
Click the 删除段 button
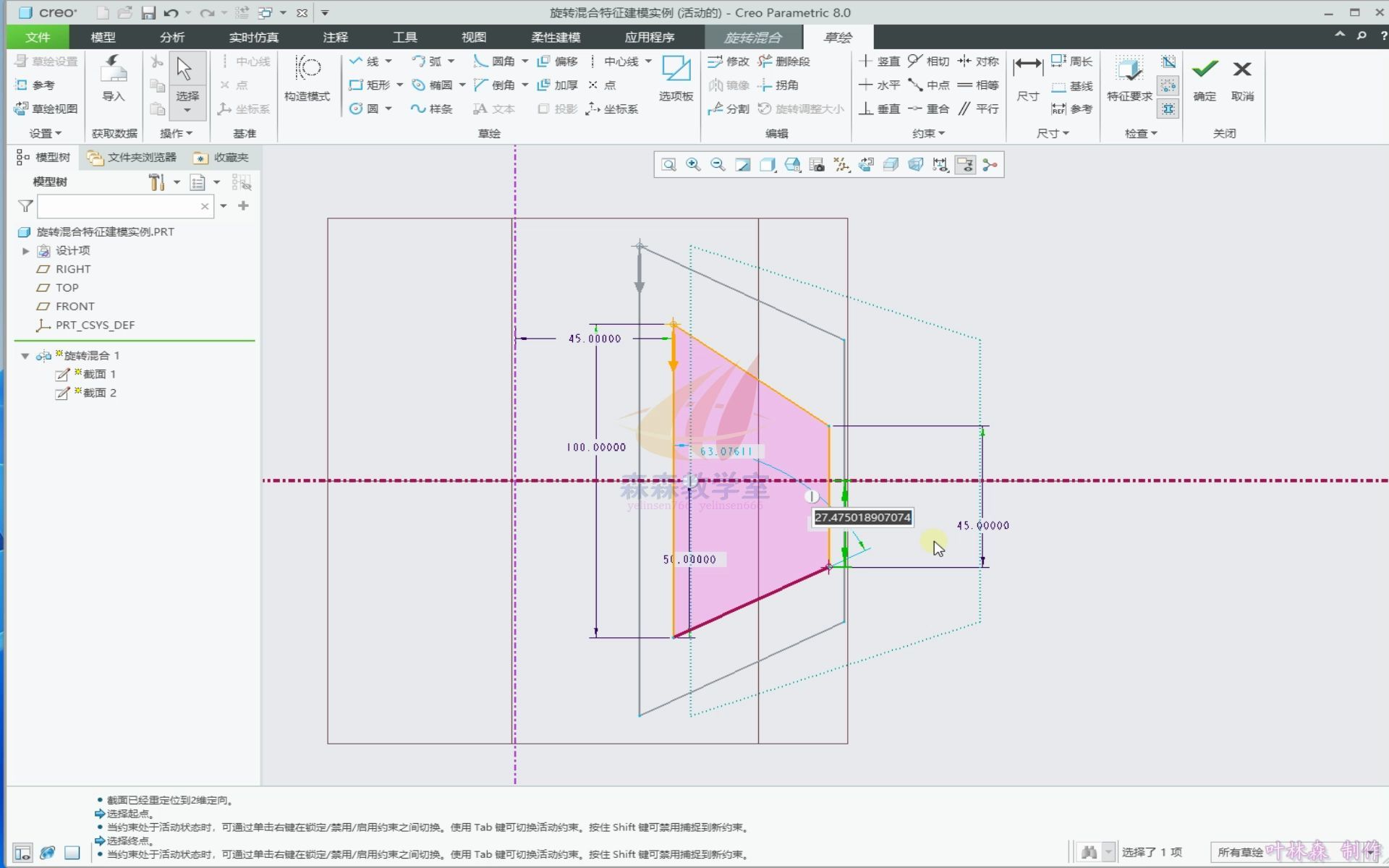[784, 61]
